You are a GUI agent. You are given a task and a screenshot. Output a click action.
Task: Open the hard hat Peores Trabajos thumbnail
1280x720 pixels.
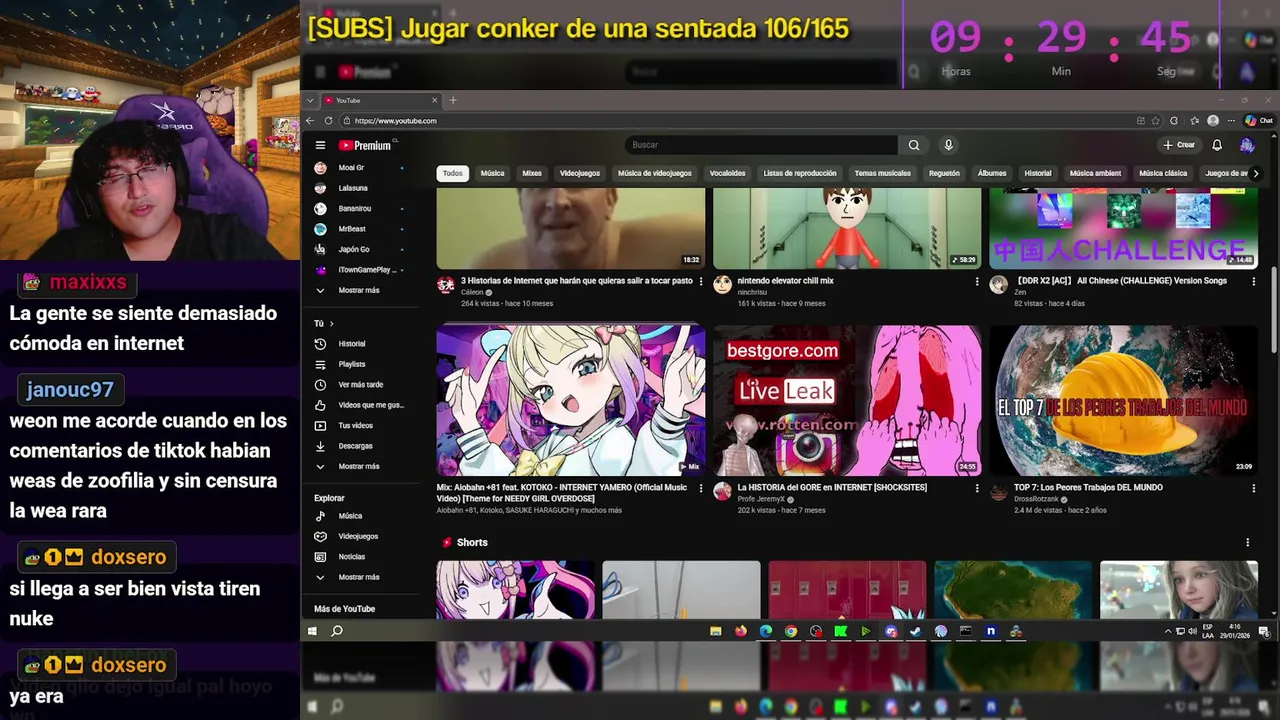(1124, 400)
